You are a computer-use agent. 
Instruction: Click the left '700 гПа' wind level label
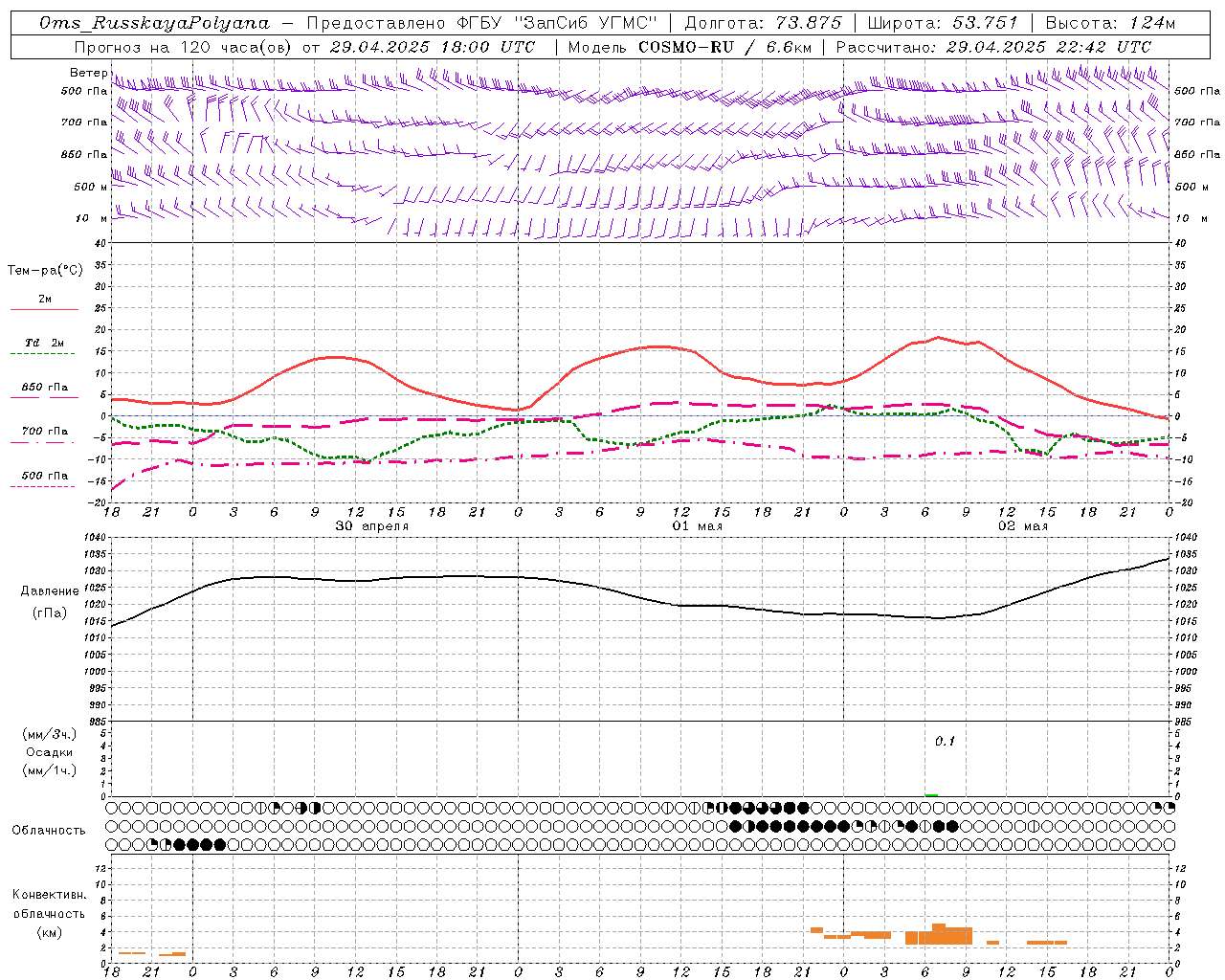(84, 122)
